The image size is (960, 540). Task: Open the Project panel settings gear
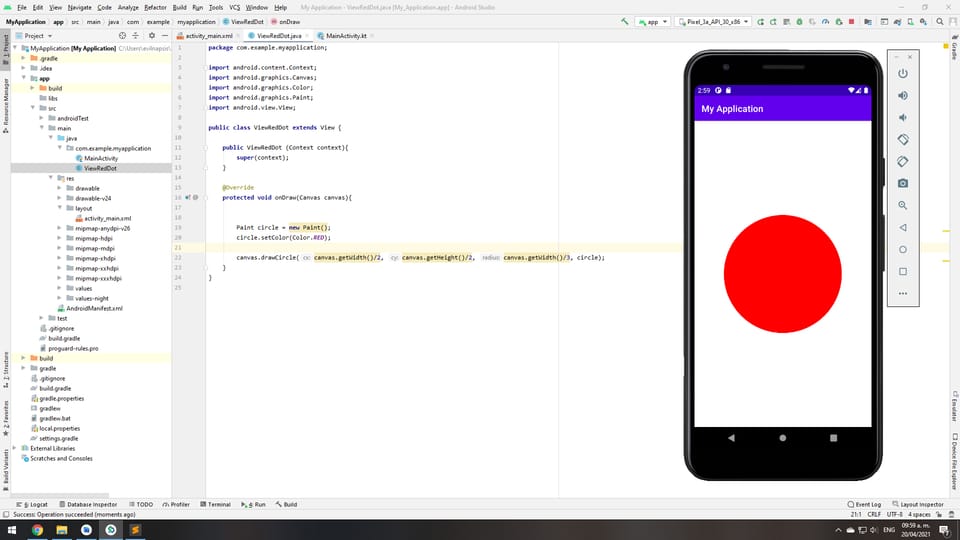(152, 36)
